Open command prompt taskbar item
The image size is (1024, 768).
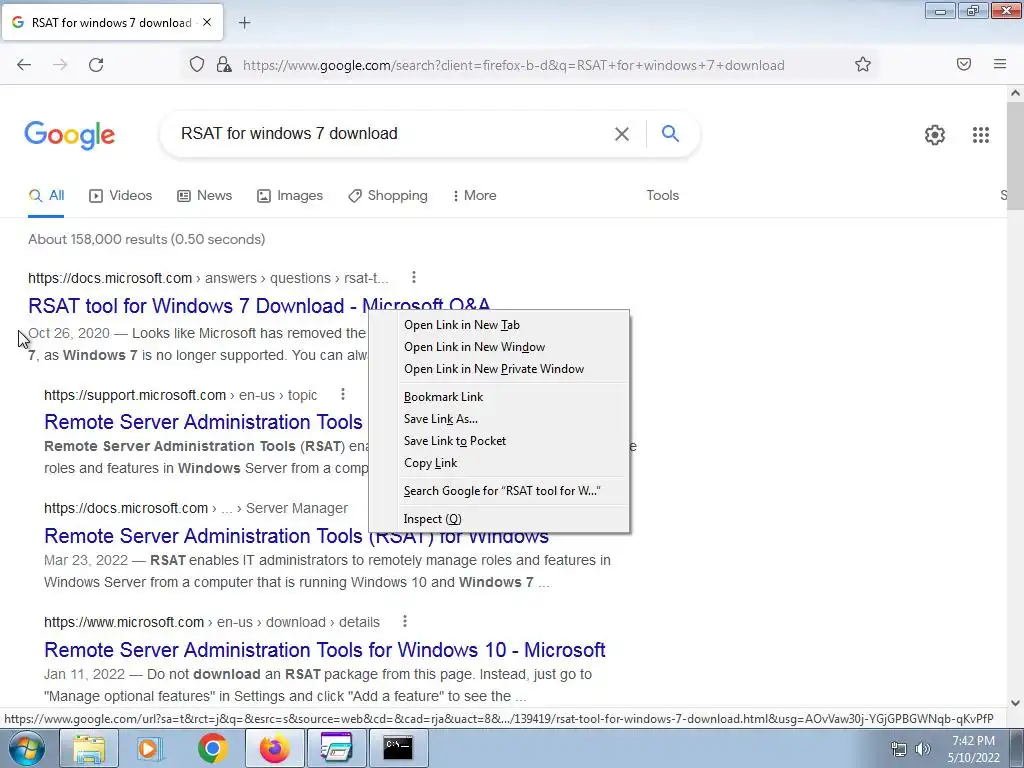(398, 748)
